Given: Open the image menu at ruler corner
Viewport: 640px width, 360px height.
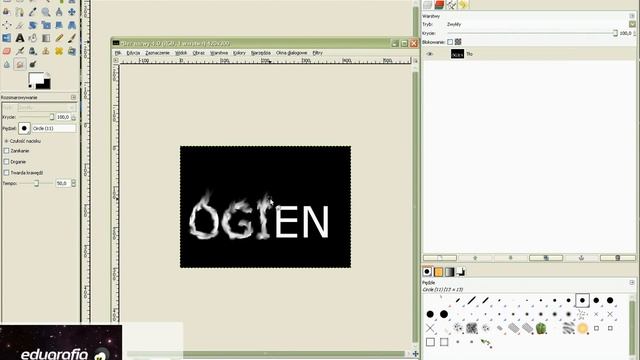Looking at the screenshot, I should tap(116, 60).
